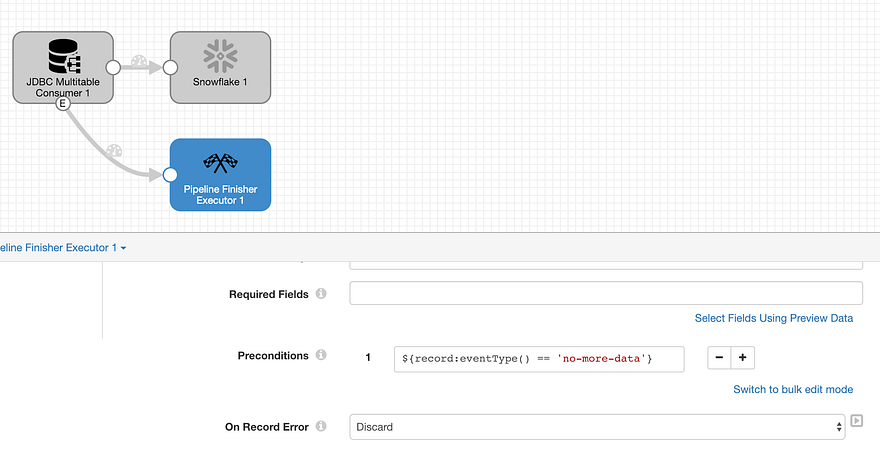Open info tooltip for On Record Error
The height and width of the screenshot is (455, 880).
[x=321, y=426]
